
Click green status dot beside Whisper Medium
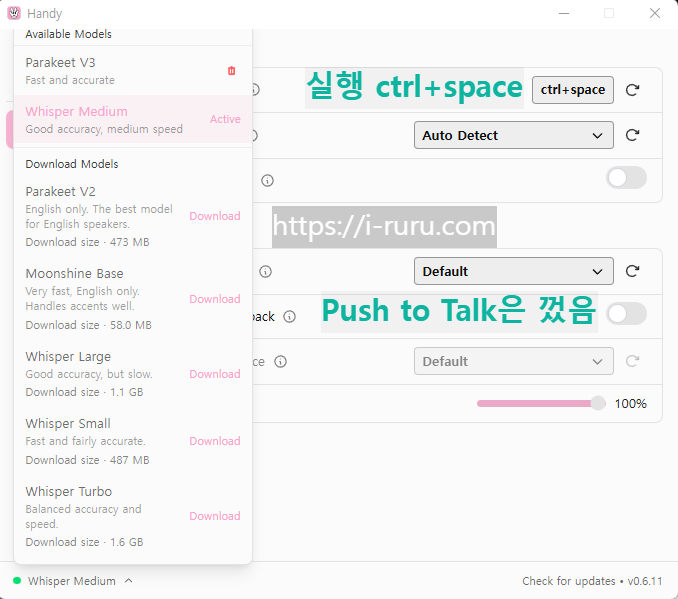(17, 581)
